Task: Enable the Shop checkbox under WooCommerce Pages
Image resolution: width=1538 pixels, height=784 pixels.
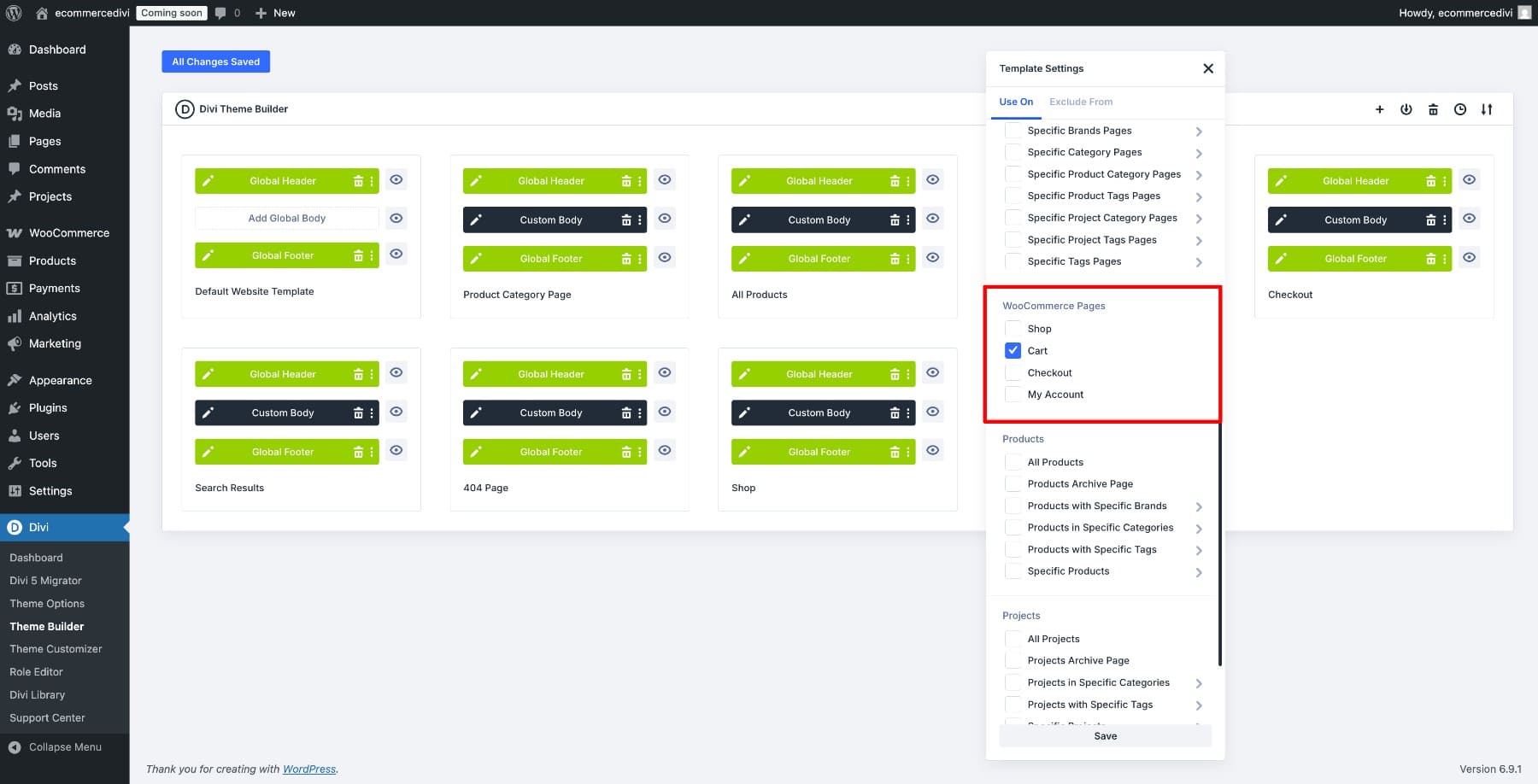Action: point(1013,329)
